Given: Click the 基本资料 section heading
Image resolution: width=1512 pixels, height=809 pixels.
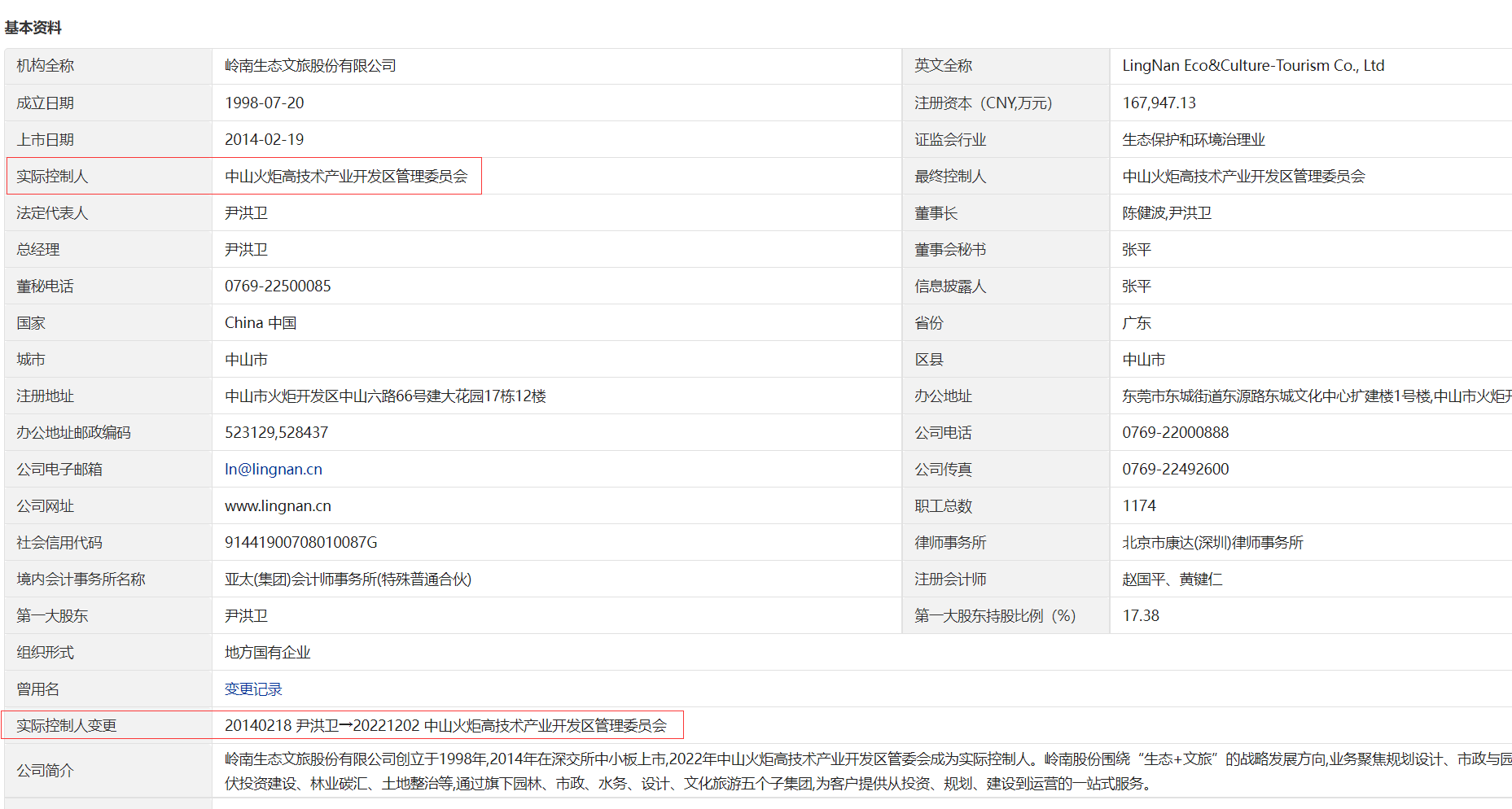Looking at the screenshot, I should click(33, 28).
